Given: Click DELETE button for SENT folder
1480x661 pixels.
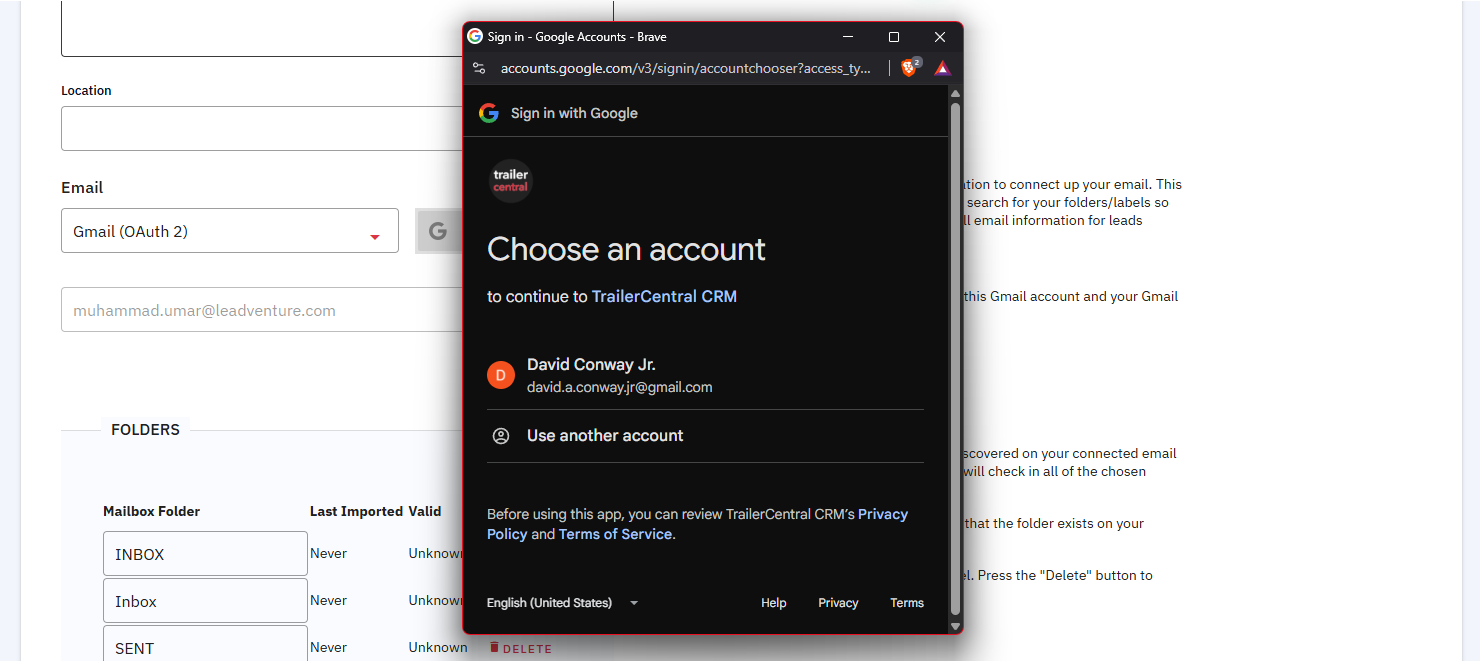Looking at the screenshot, I should click(x=521, y=648).
